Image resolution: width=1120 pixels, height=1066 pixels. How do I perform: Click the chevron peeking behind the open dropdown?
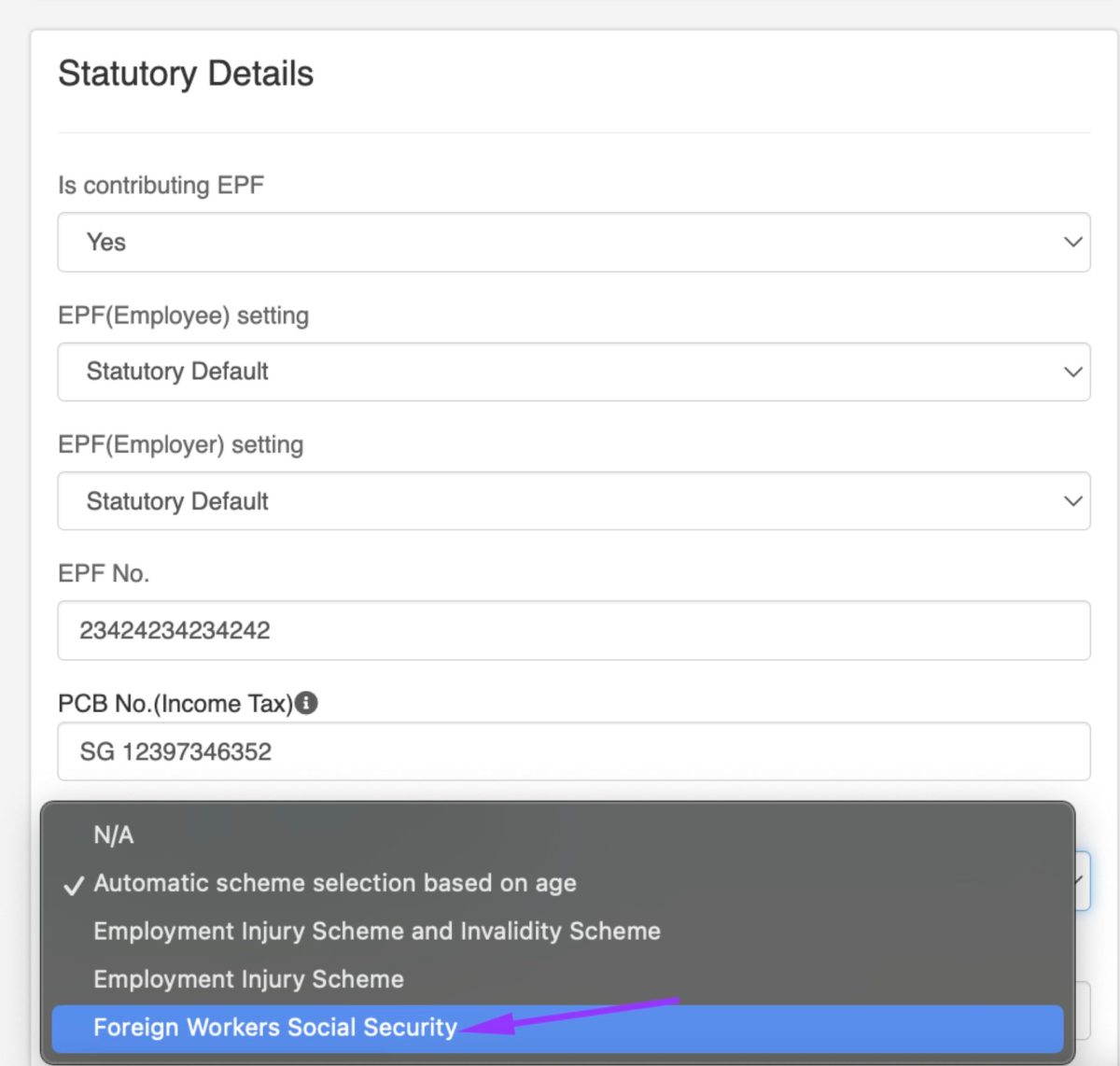pos(1078,880)
